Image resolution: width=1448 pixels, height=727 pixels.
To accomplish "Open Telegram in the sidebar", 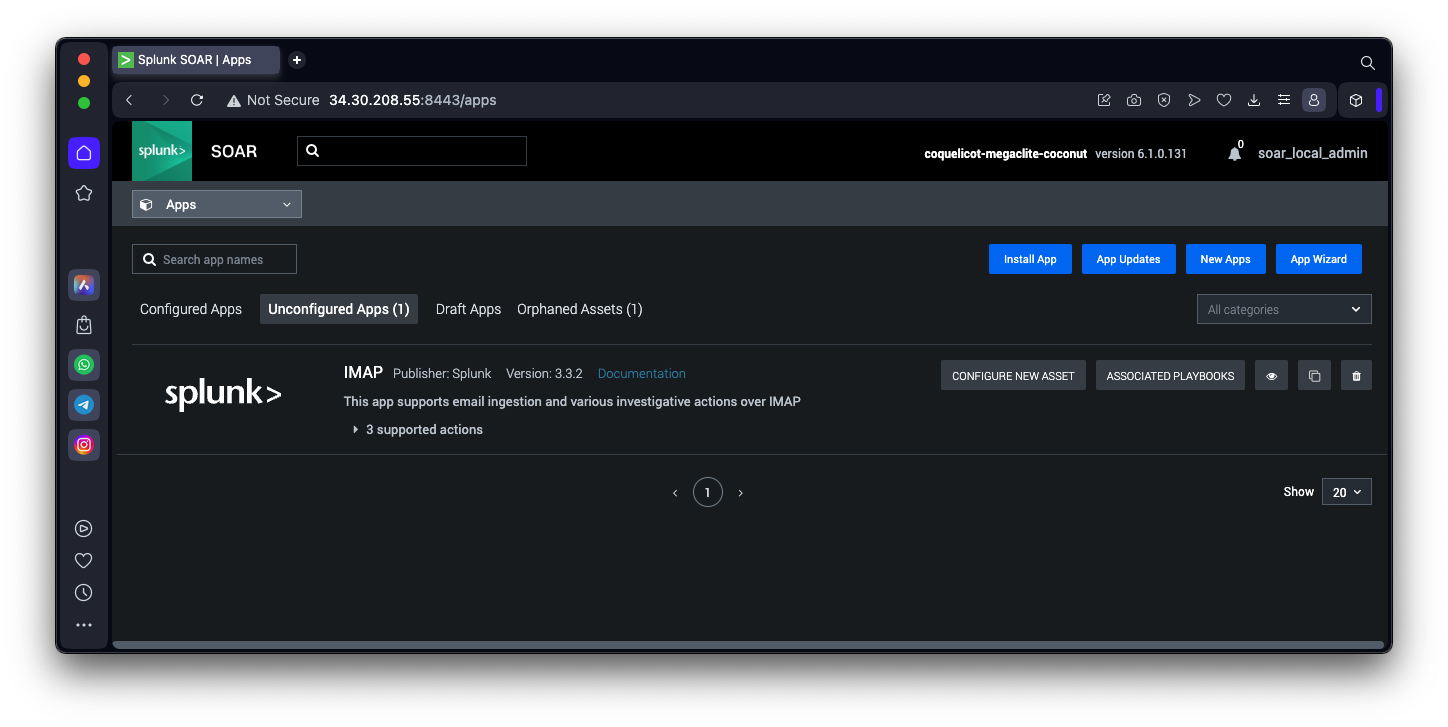I will (x=84, y=405).
